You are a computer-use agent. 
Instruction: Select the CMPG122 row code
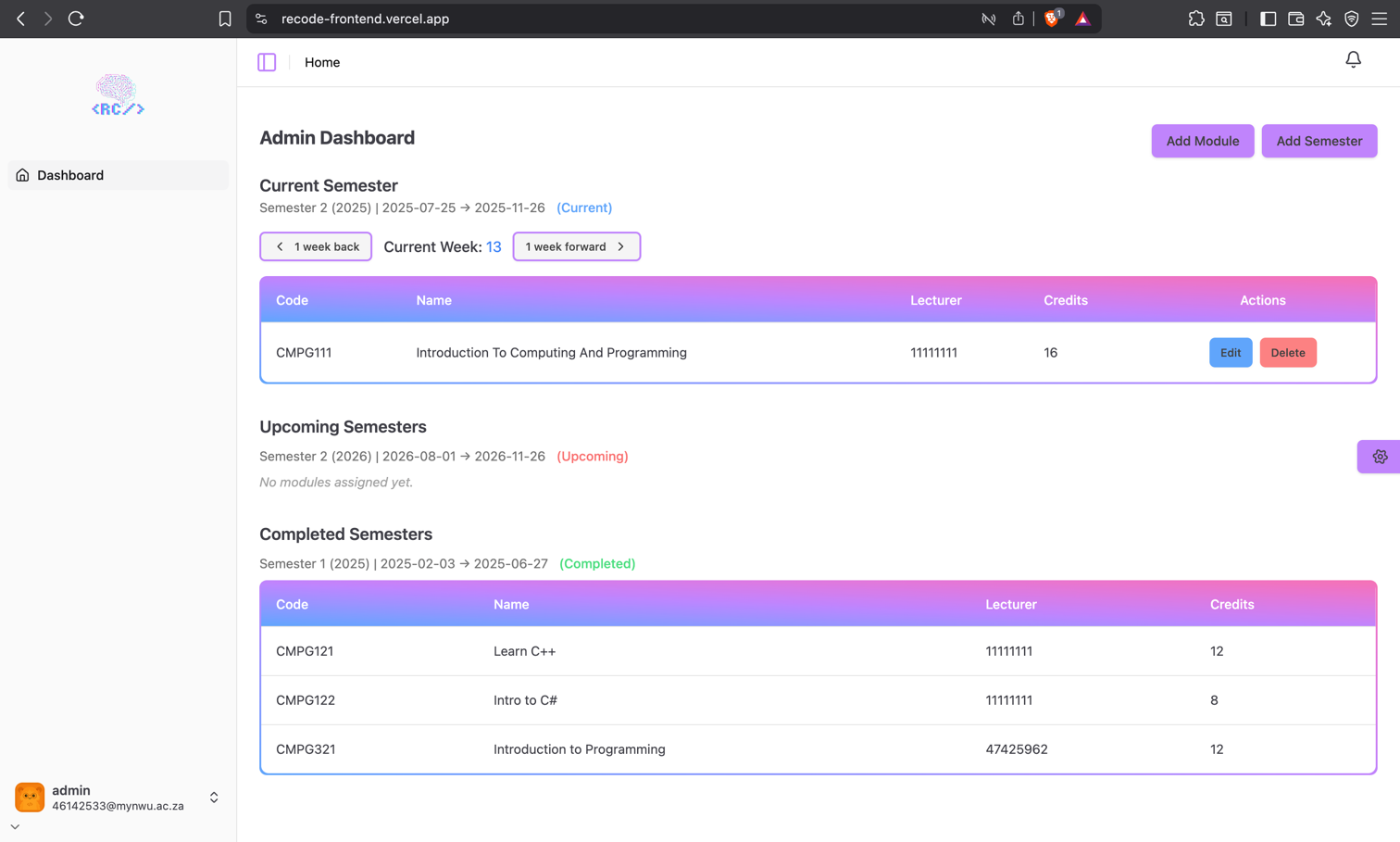pyautogui.click(x=306, y=700)
